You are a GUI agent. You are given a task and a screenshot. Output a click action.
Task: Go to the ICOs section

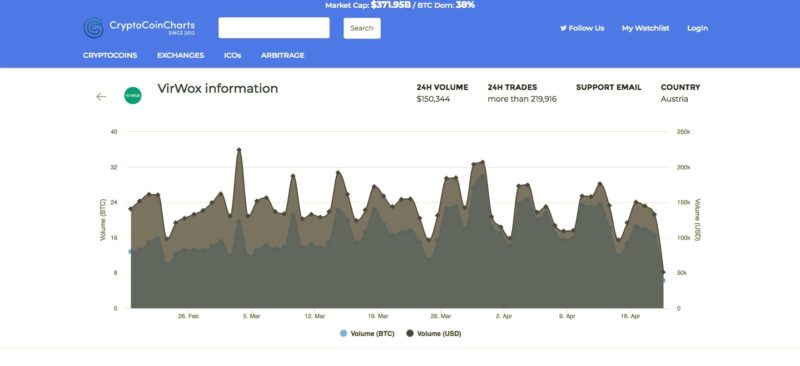click(x=233, y=55)
